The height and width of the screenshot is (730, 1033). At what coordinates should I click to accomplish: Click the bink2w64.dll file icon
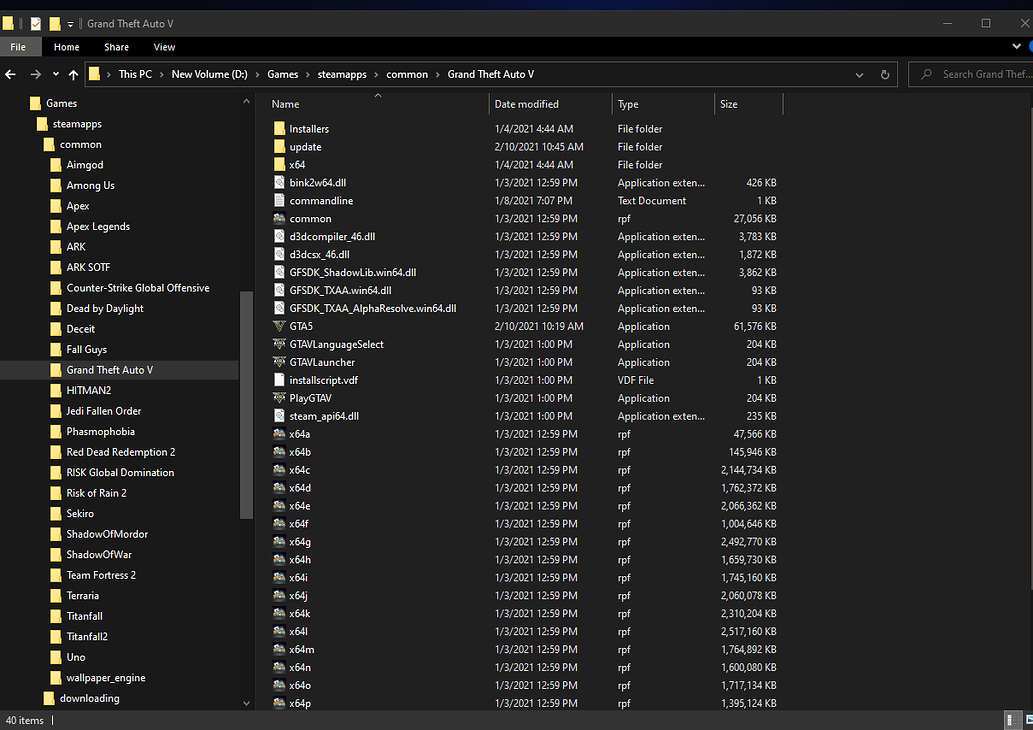tap(279, 182)
